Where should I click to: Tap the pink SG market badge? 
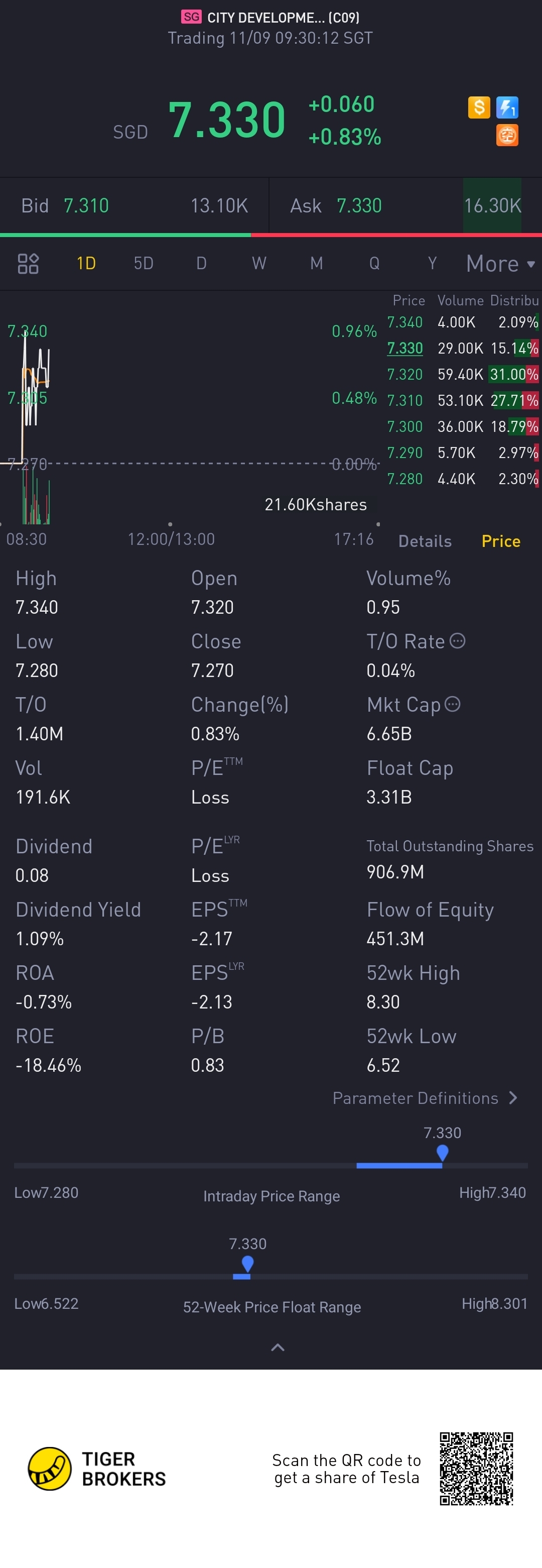coord(191,17)
